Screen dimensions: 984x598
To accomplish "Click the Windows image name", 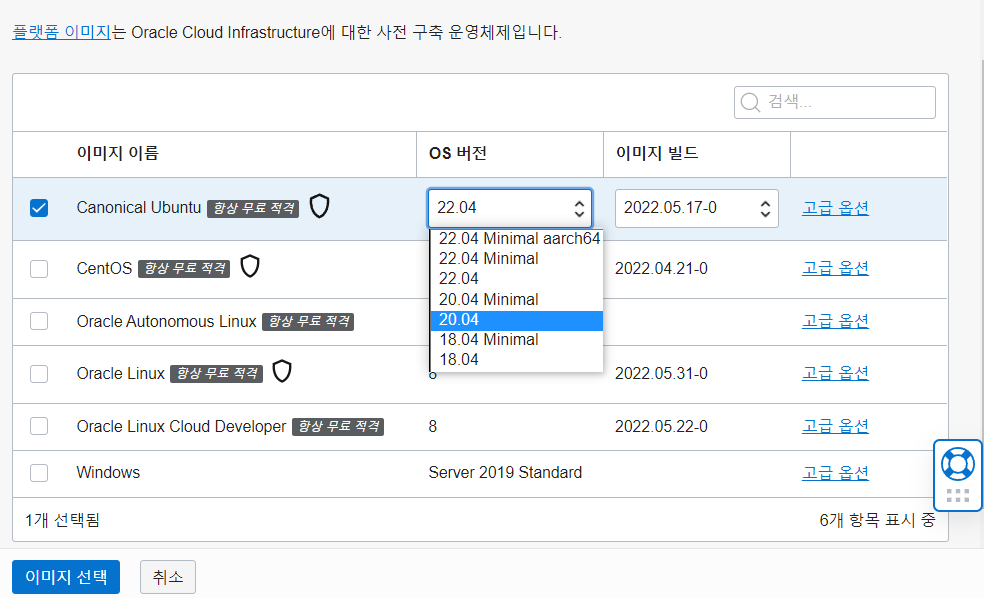I will (108, 473).
